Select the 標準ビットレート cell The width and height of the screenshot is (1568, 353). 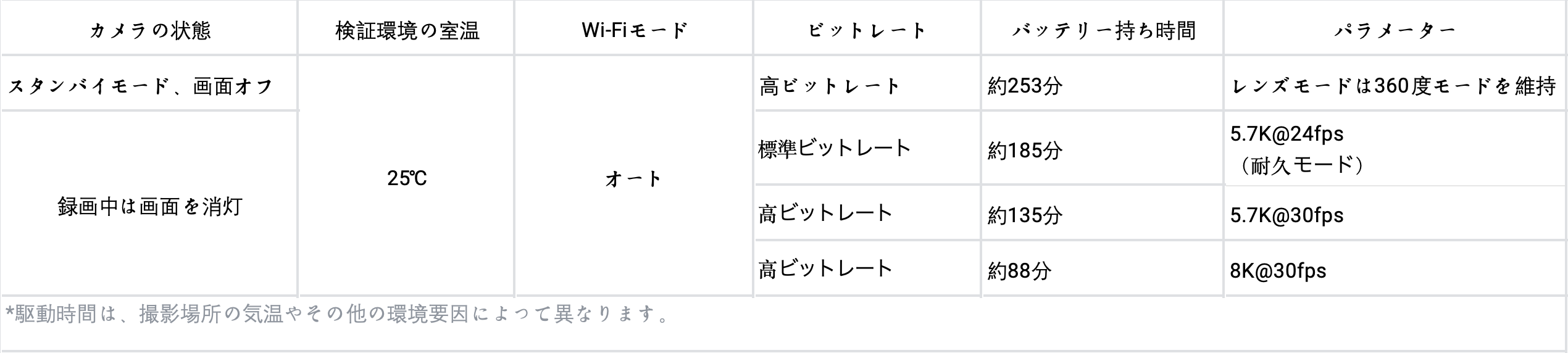click(x=835, y=149)
